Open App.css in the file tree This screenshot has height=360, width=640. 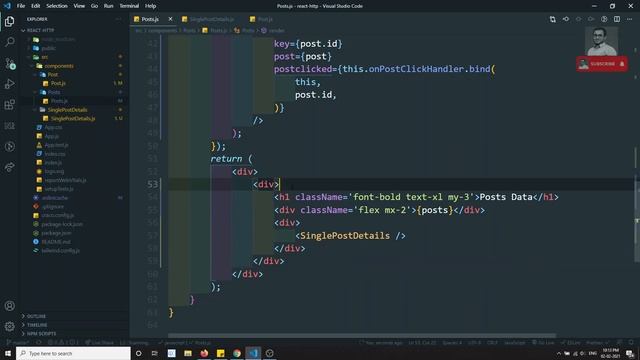(53, 127)
